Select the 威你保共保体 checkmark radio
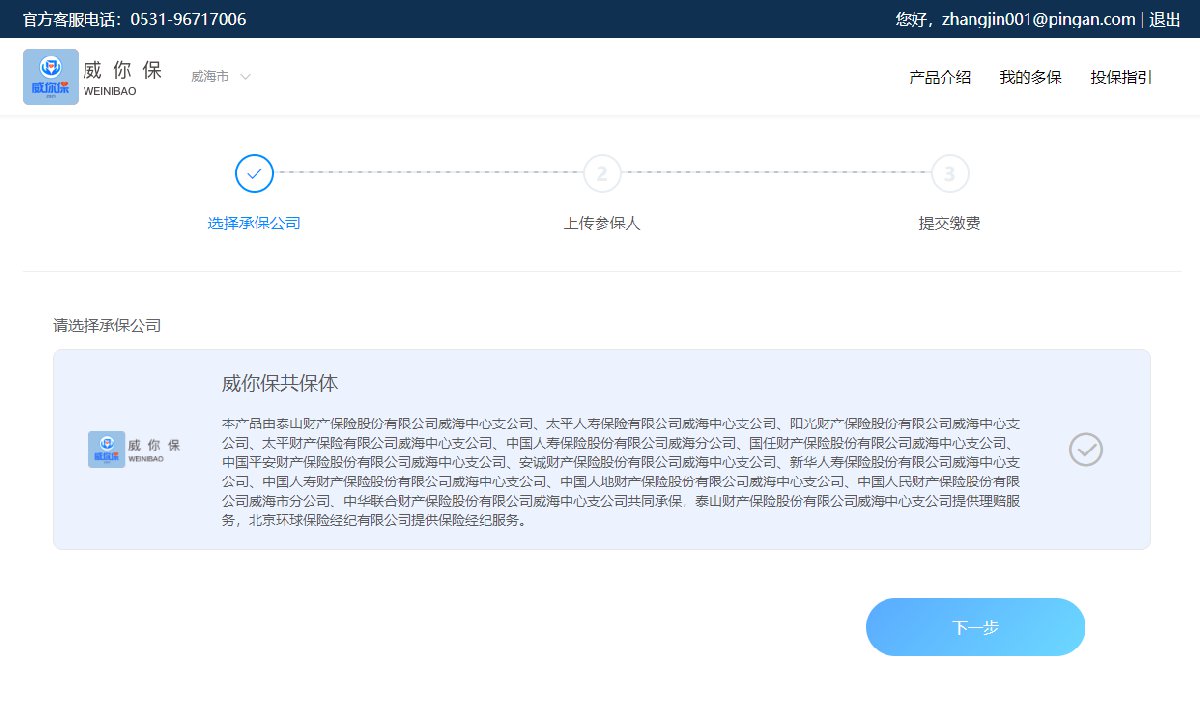The height and width of the screenshot is (705, 1200). (x=1085, y=450)
